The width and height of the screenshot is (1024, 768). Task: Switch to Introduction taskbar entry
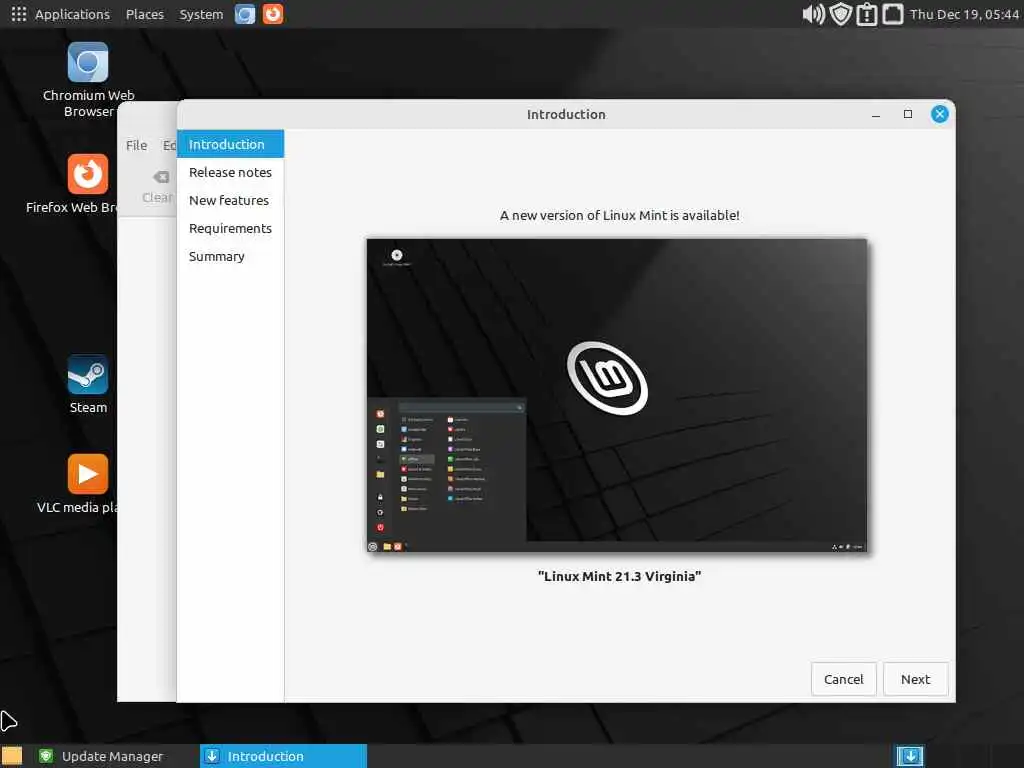(x=283, y=756)
